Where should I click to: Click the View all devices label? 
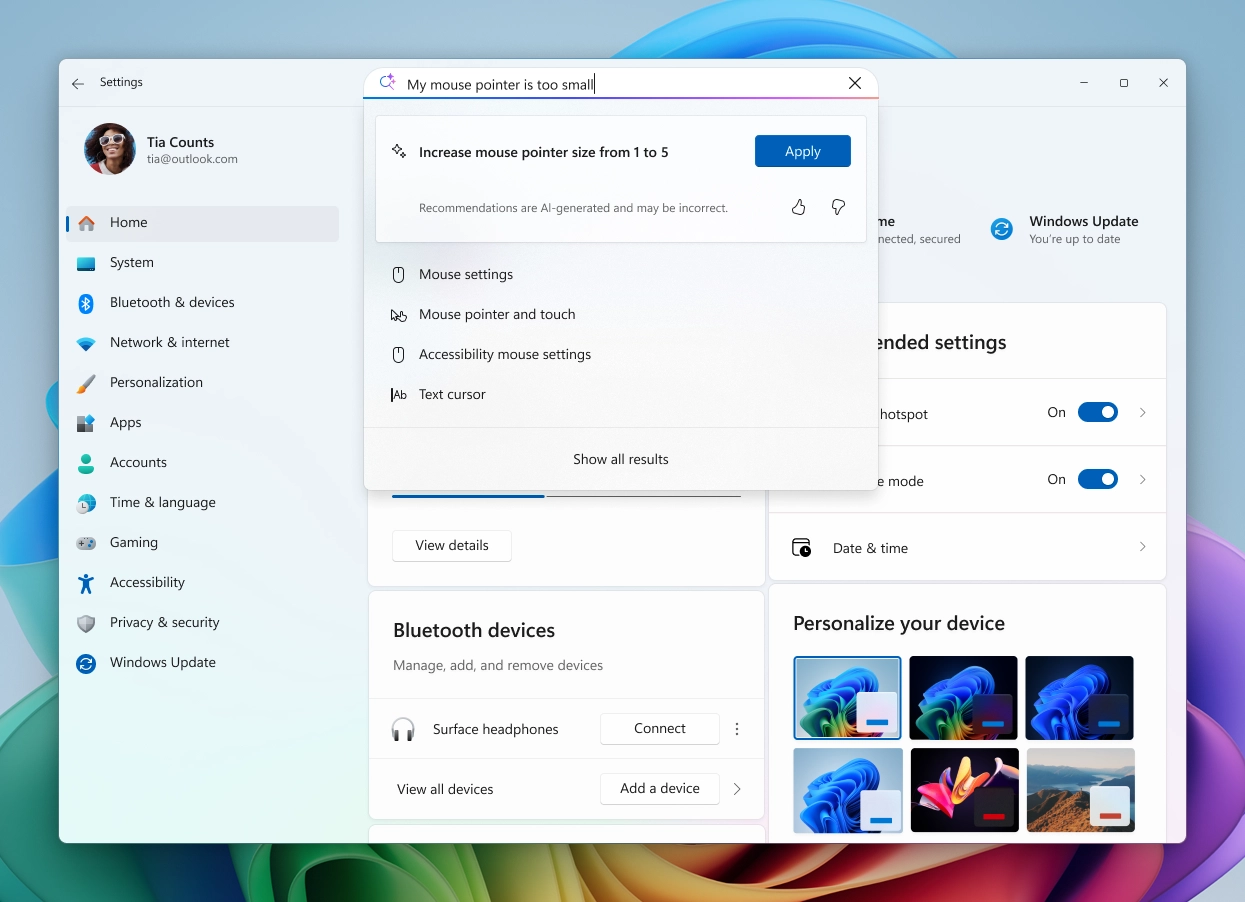[445, 789]
